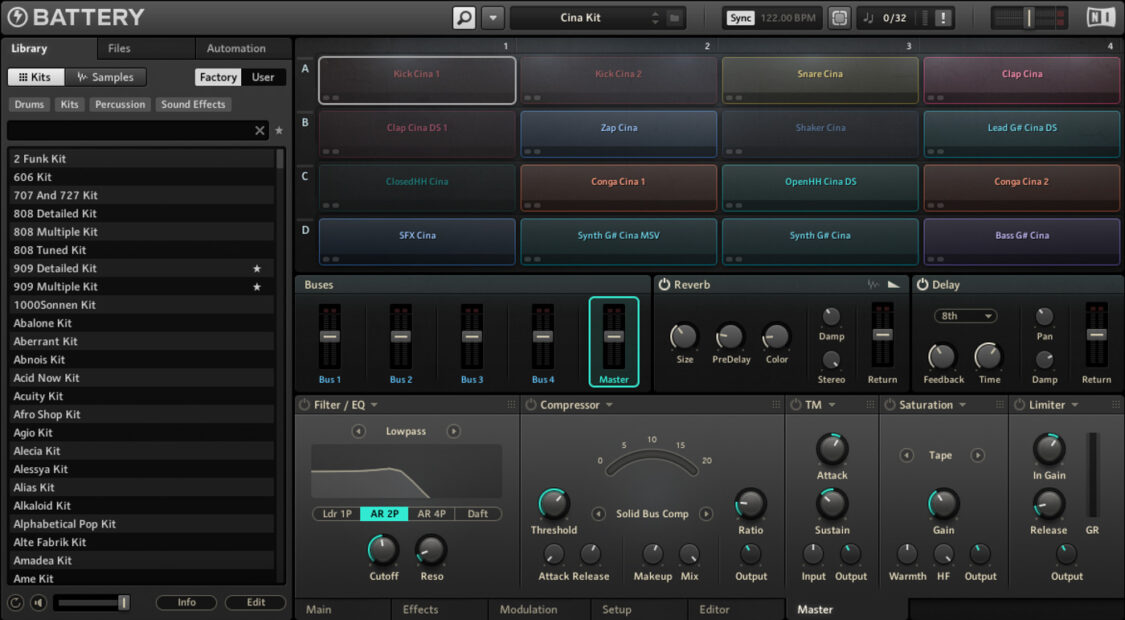This screenshot has width=1125, height=620.
Task: Open the search magnifier in the header
Action: (x=462, y=17)
